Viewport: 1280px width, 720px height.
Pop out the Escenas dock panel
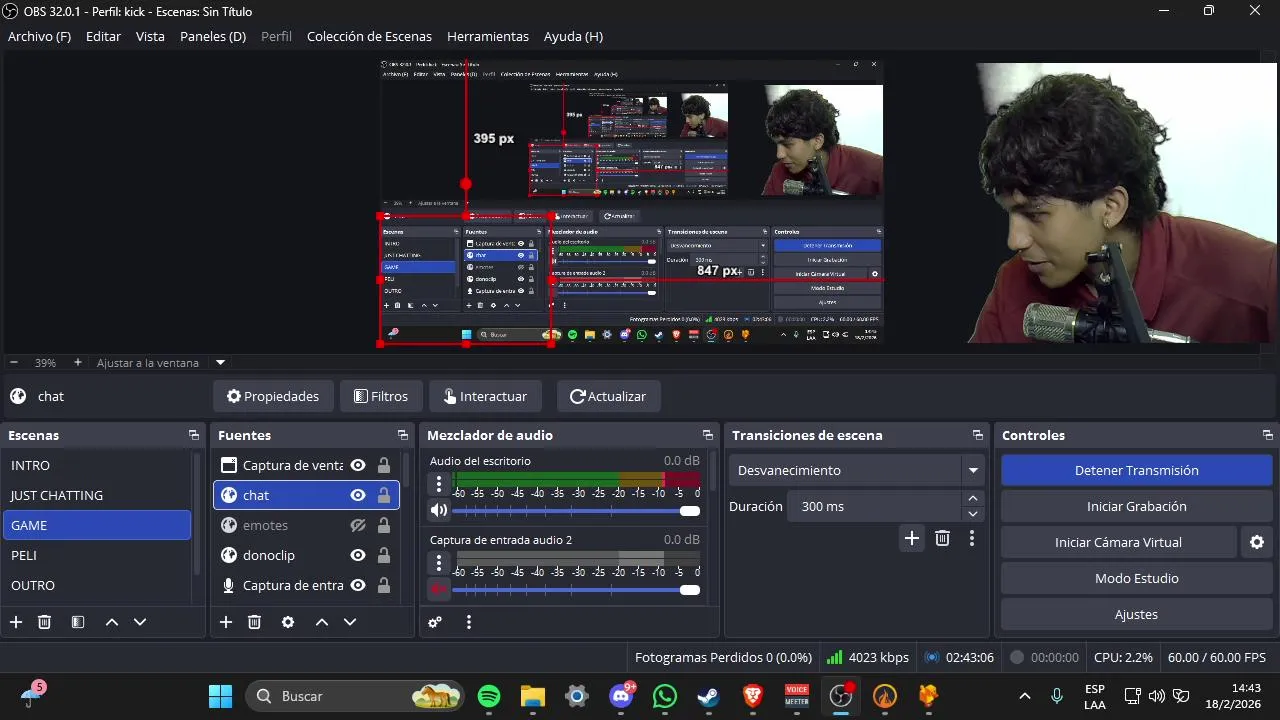pos(193,435)
